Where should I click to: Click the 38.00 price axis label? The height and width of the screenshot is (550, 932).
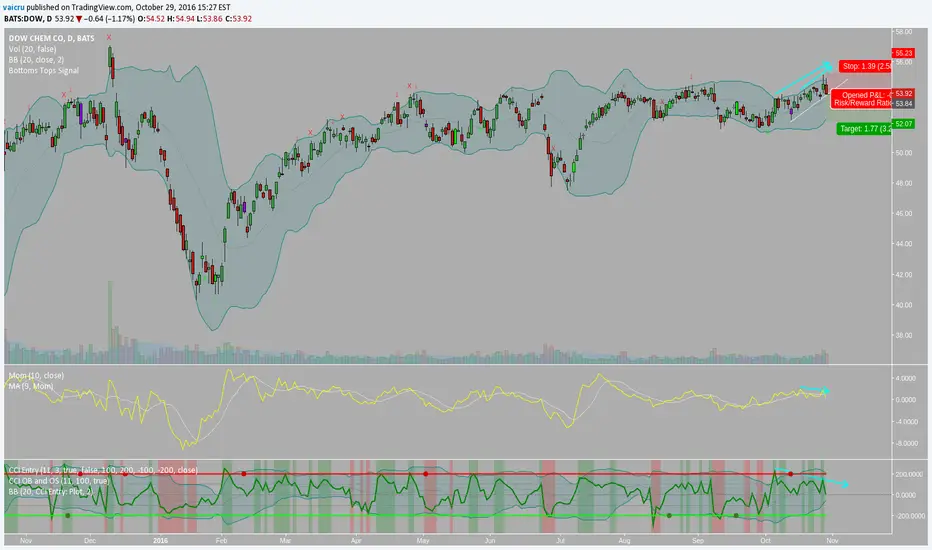[x=903, y=335]
